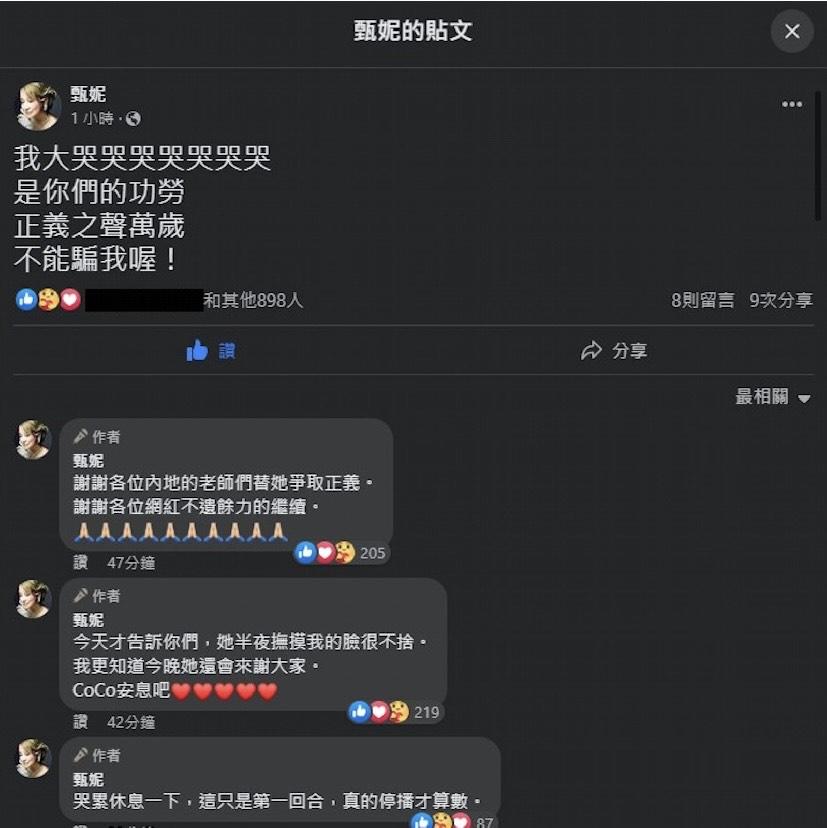Click 甄妮 name in first comment
Image resolution: width=827 pixels, height=828 pixels.
point(88,460)
